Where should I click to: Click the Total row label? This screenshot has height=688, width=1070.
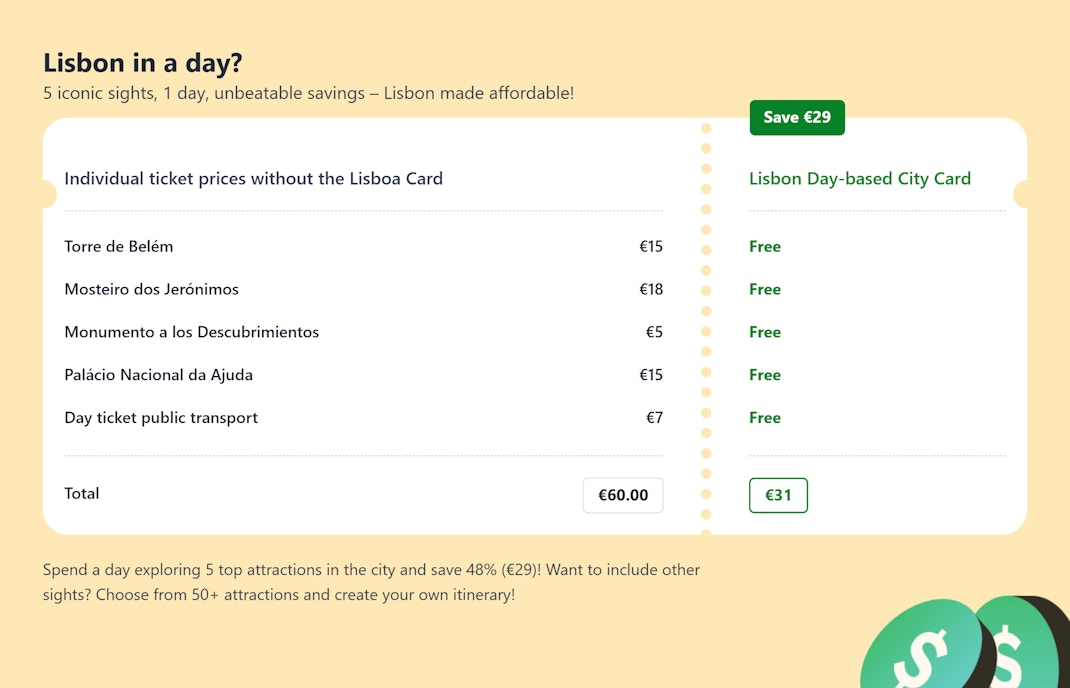coord(82,493)
